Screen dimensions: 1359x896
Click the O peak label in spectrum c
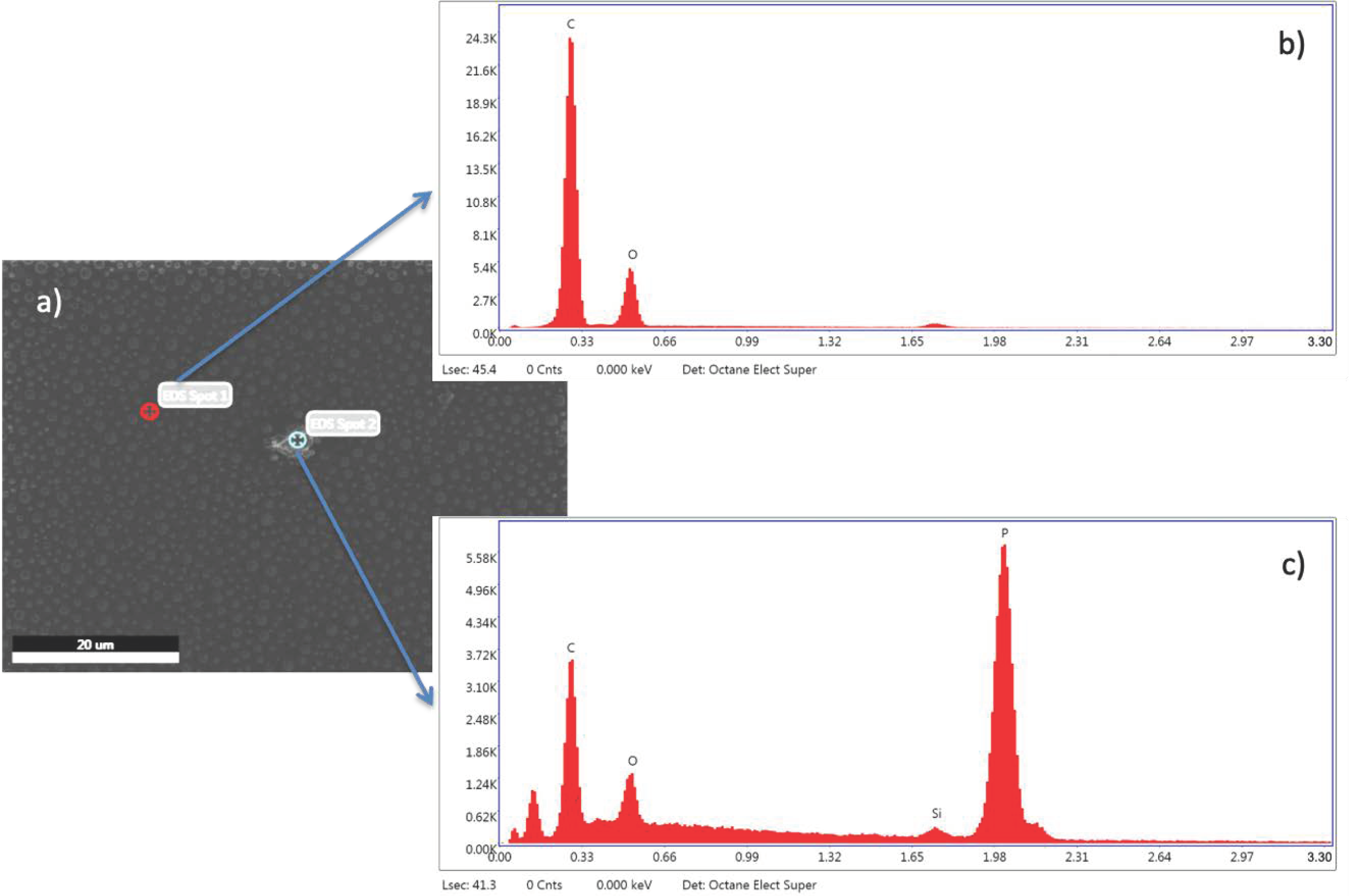[632, 761]
